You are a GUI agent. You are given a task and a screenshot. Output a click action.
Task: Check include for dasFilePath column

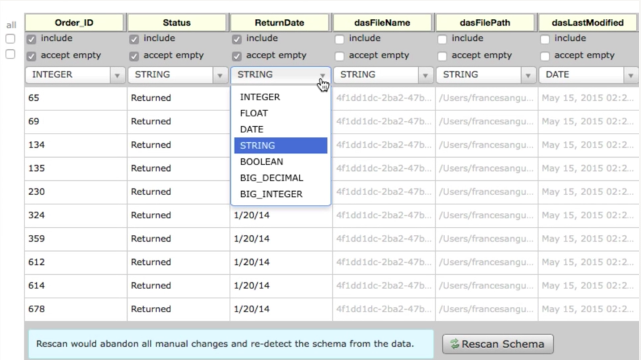point(442,39)
